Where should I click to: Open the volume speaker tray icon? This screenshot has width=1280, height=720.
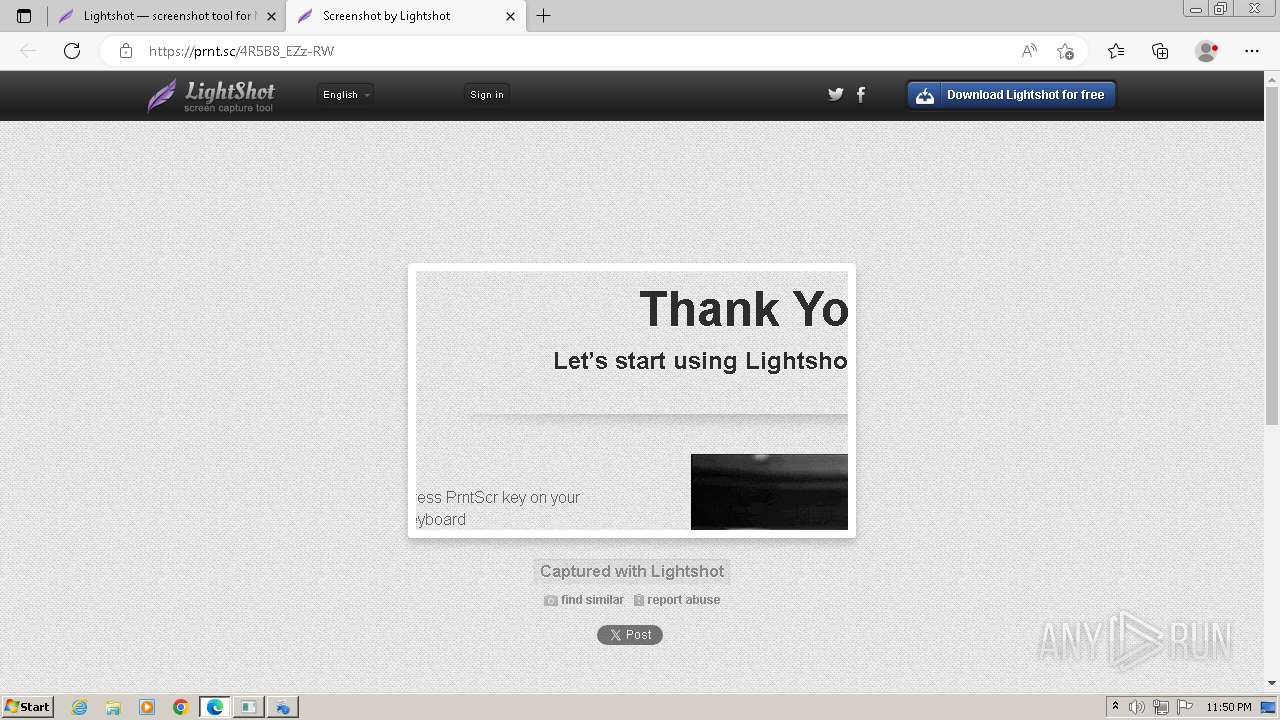click(x=1137, y=707)
